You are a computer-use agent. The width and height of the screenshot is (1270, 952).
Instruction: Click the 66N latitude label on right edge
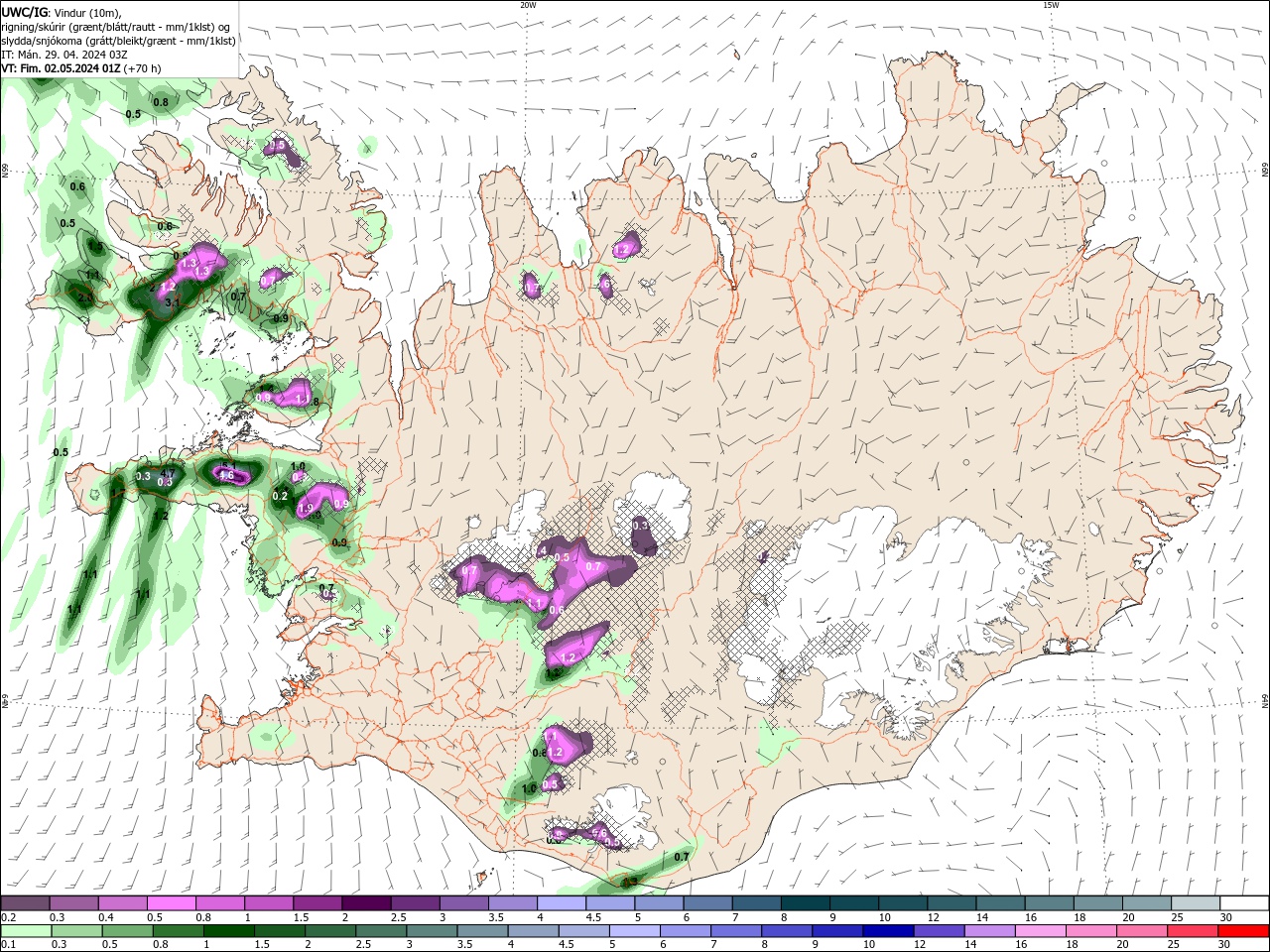pyautogui.click(x=1265, y=171)
